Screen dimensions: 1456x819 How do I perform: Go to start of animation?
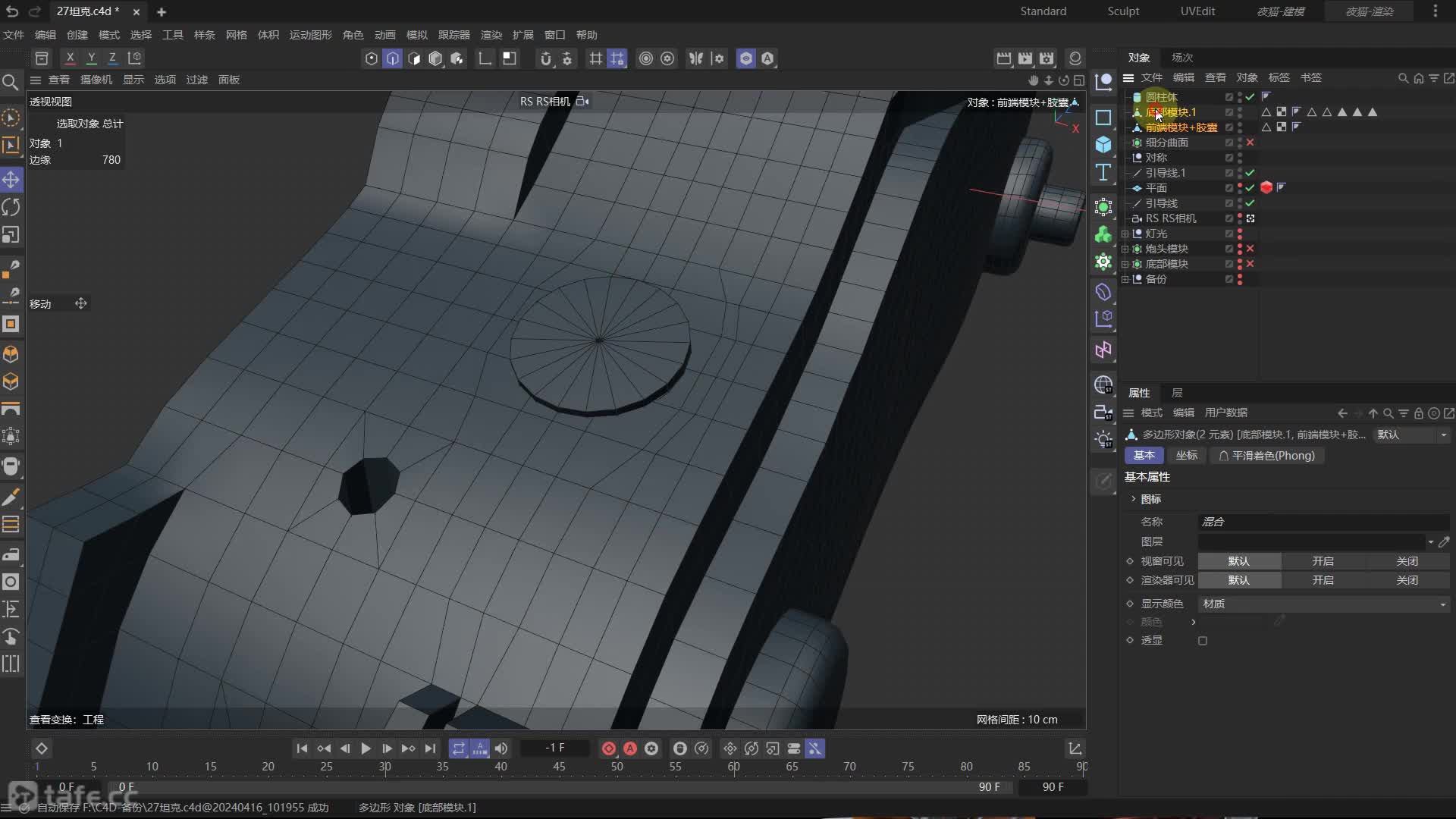302,748
